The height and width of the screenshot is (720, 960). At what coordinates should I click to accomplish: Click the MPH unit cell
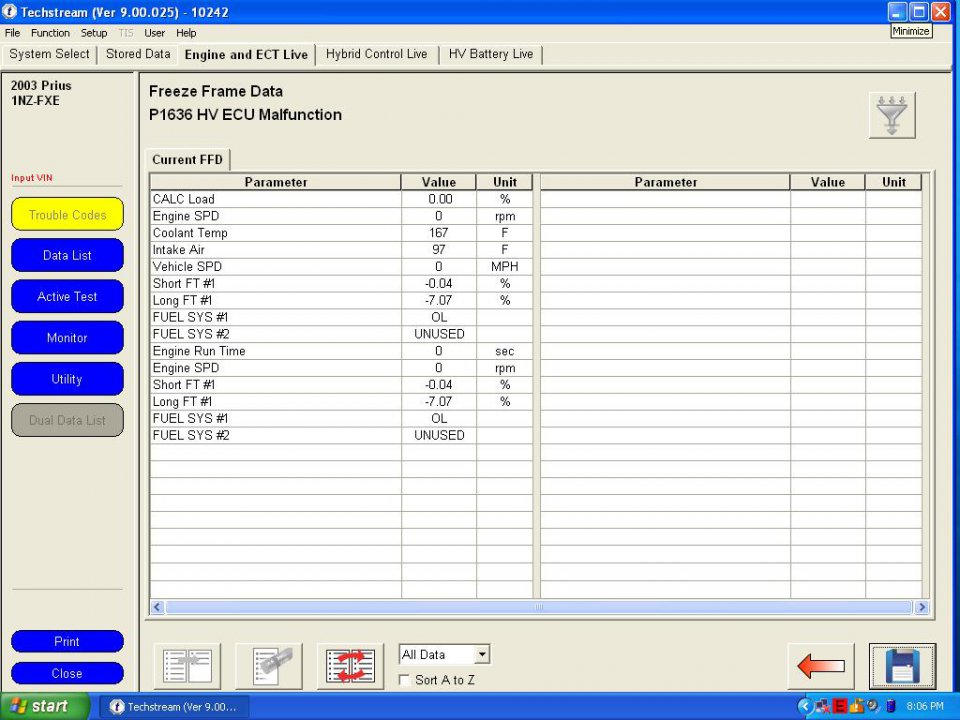tap(504, 266)
